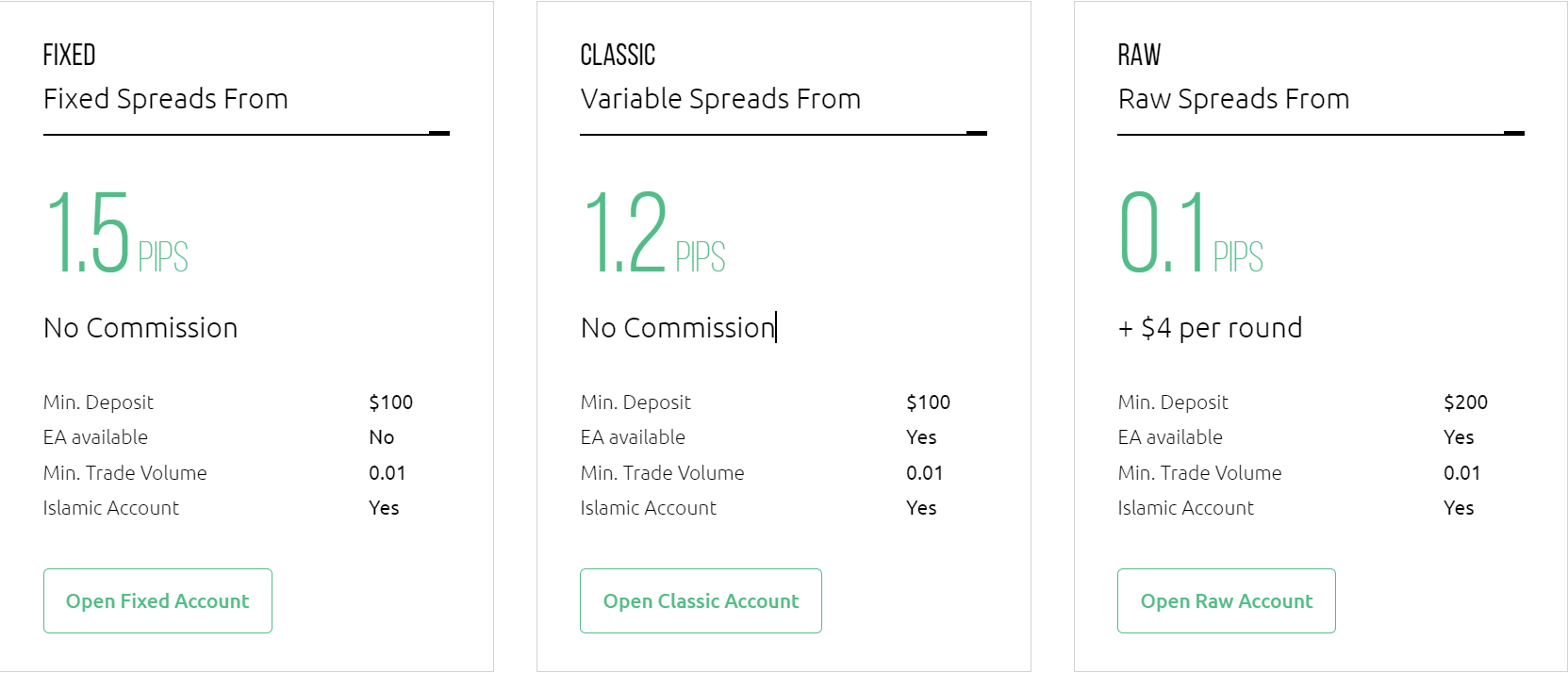Viewport: 1568px width, 673px height.
Task: Select the FIXED plan heading
Action: tap(70, 55)
